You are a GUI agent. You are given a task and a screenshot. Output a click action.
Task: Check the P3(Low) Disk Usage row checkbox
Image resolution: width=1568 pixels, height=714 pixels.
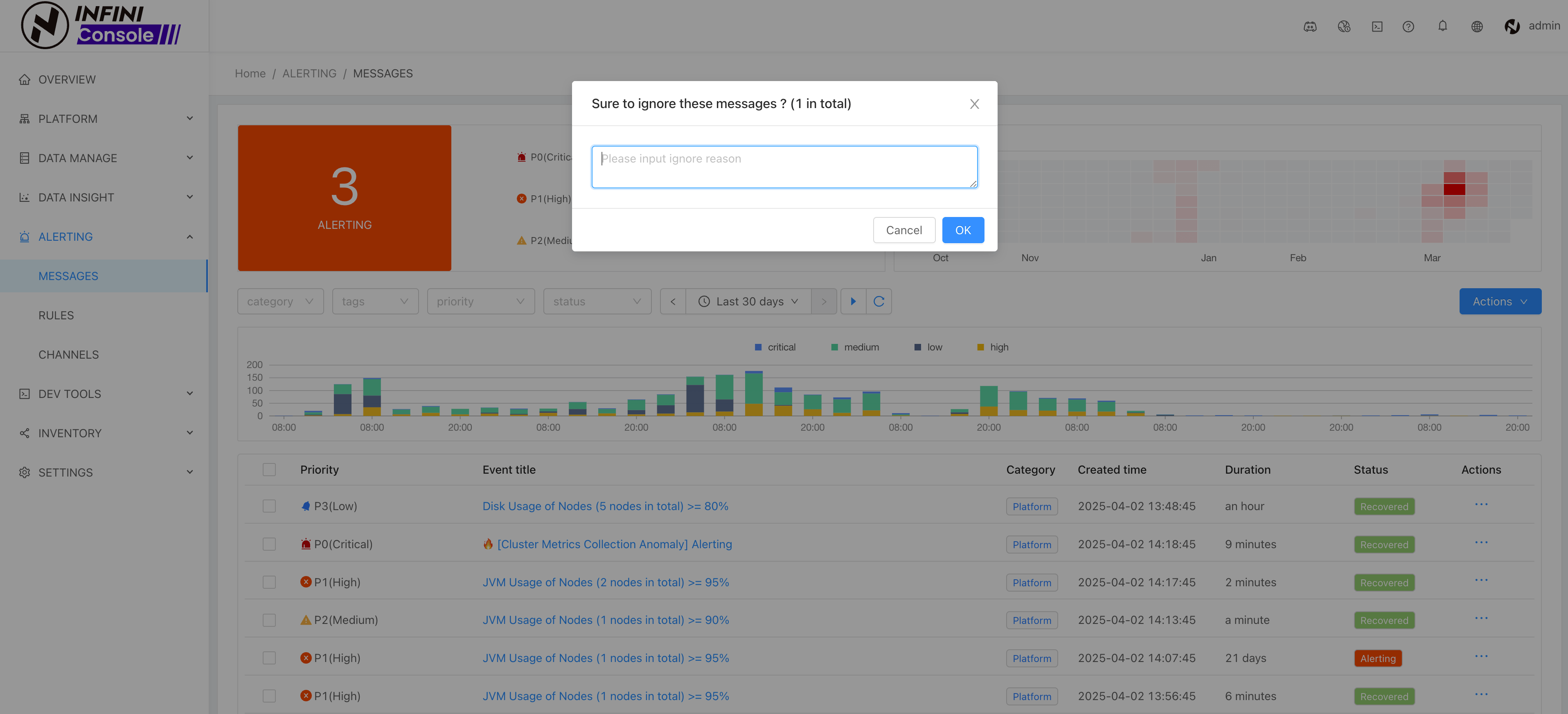coord(269,506)
